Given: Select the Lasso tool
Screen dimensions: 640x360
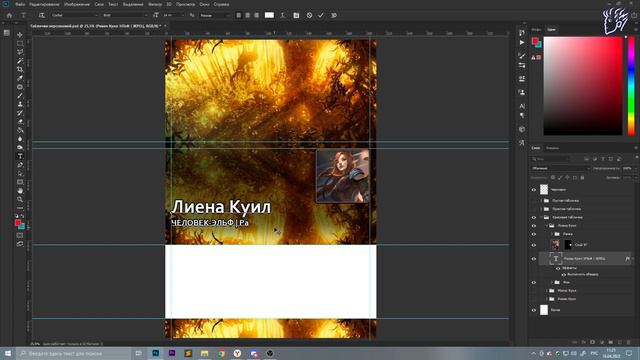Looking at the screenshot, I should (20, 52).
